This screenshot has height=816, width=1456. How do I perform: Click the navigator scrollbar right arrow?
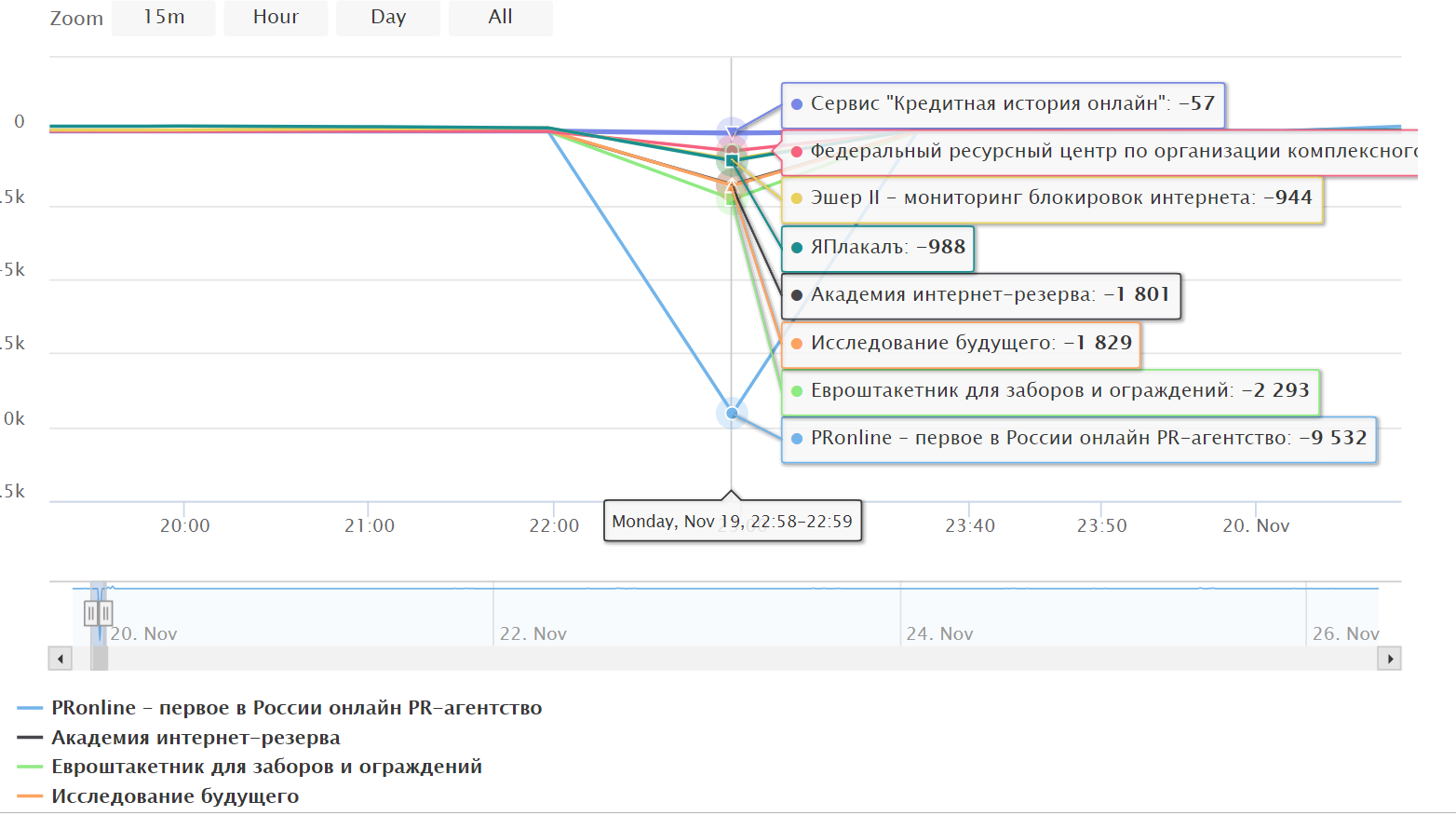click(1390, 659)
